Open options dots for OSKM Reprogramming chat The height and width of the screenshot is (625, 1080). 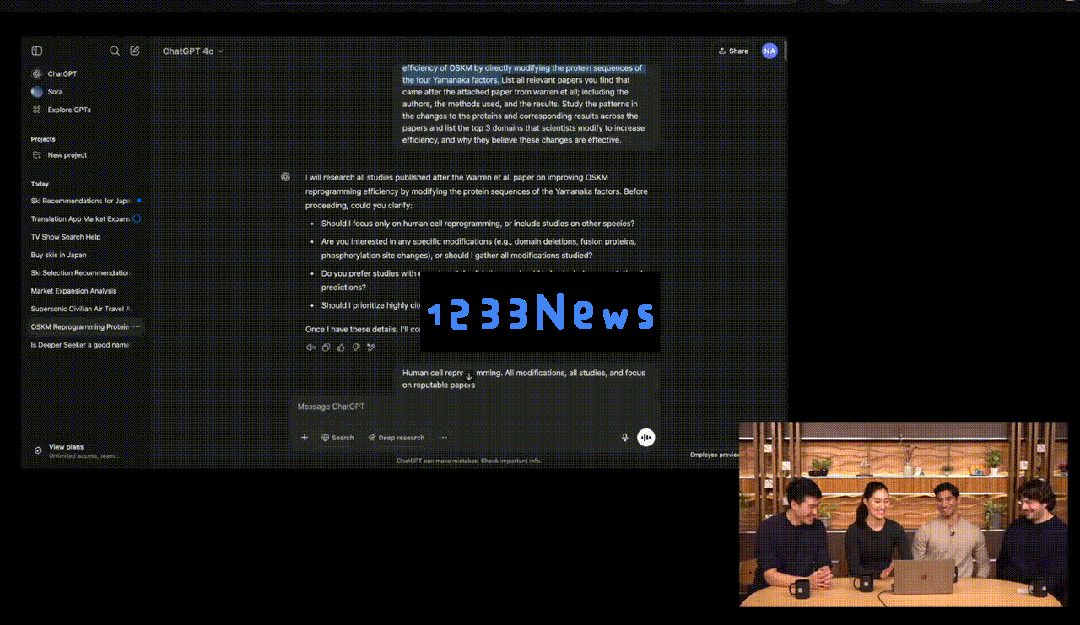(x=136, y=327)
